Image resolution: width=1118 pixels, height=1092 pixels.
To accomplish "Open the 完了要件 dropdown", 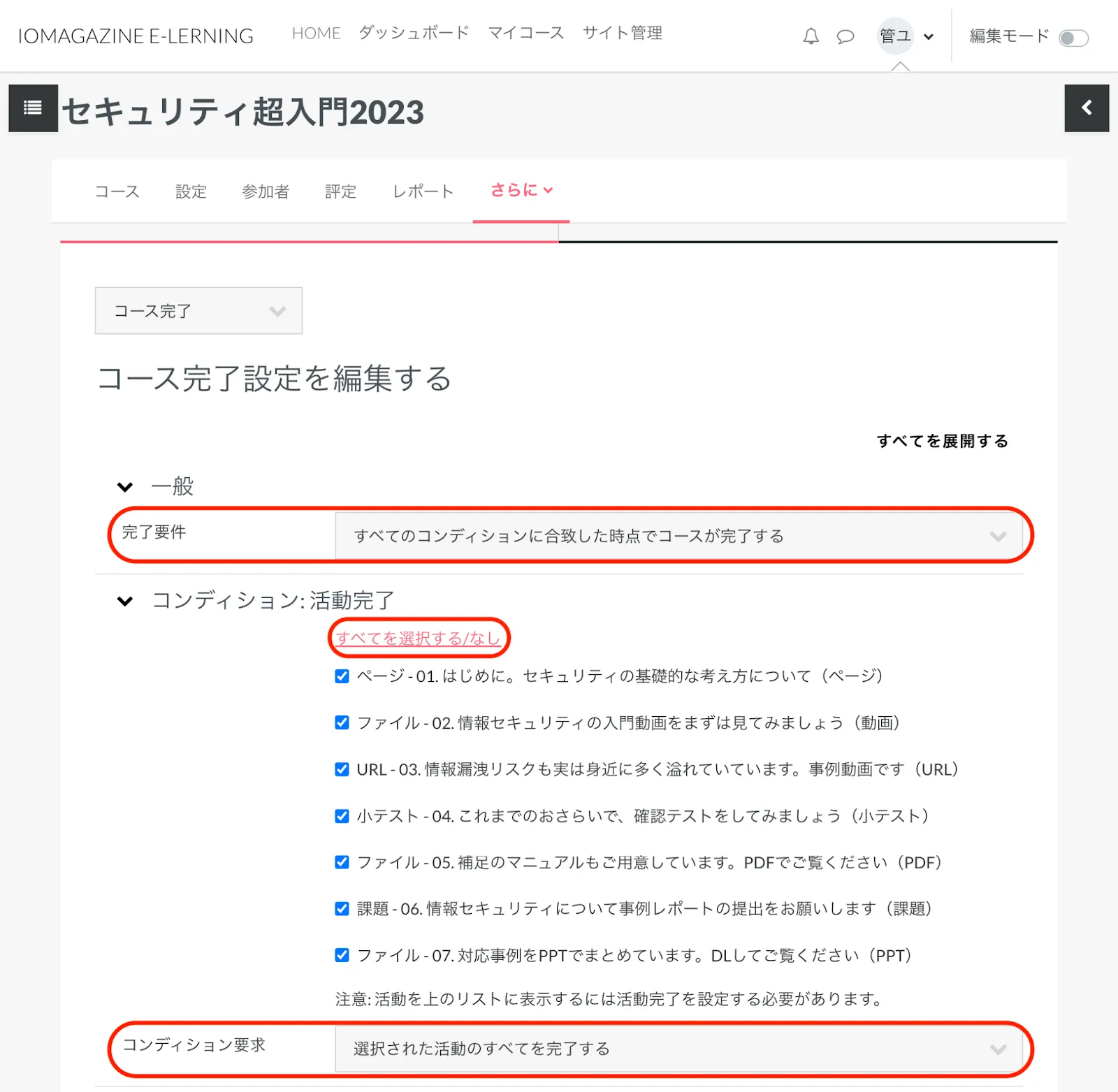I will point(678,536).
